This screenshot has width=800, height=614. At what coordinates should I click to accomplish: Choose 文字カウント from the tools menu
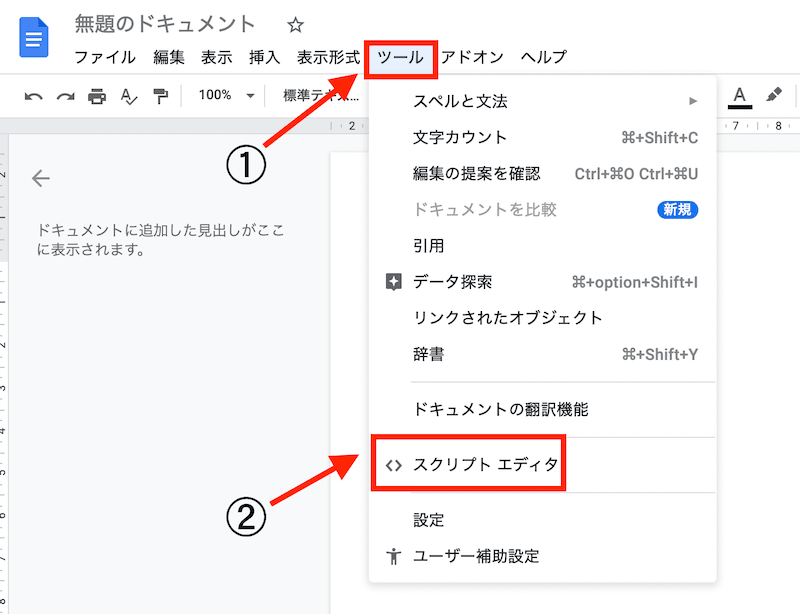(460, 137)
